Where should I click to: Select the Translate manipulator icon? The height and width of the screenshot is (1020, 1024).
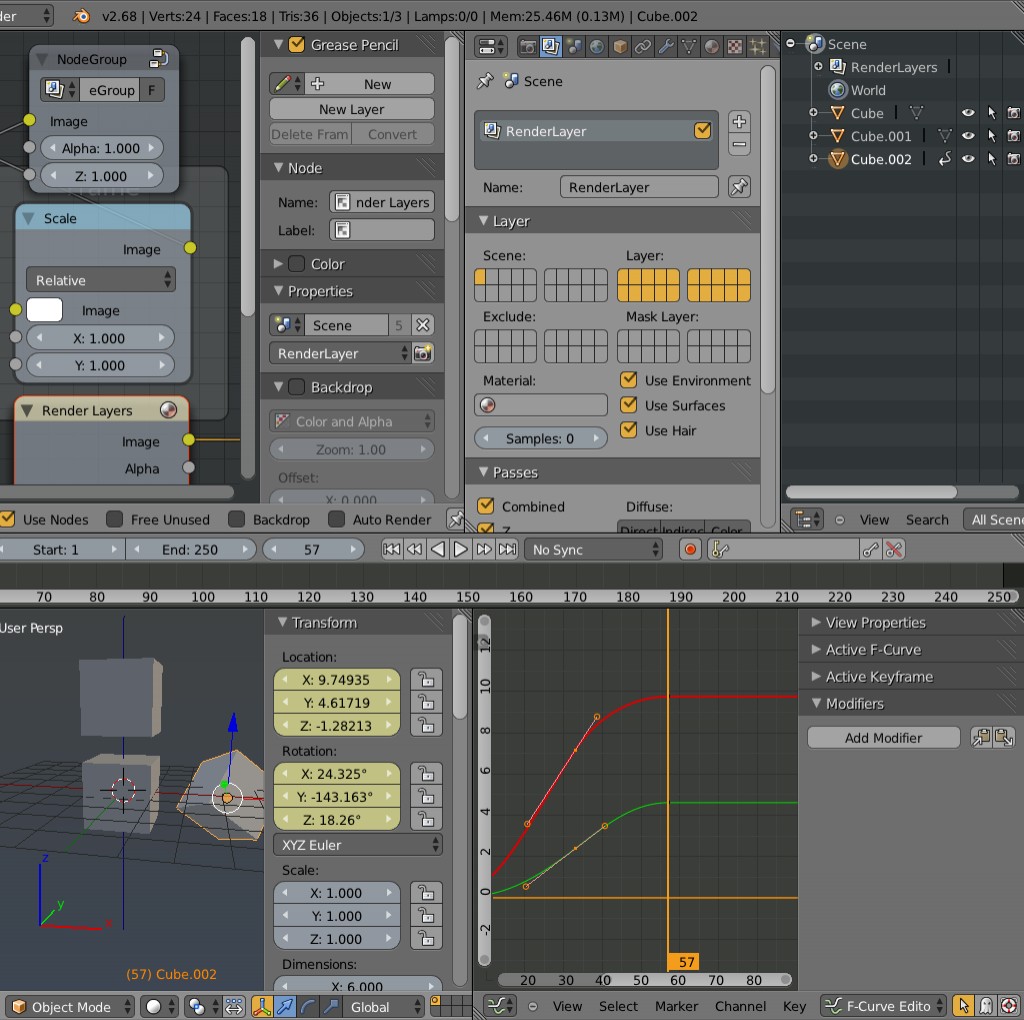coord(283,1007)
